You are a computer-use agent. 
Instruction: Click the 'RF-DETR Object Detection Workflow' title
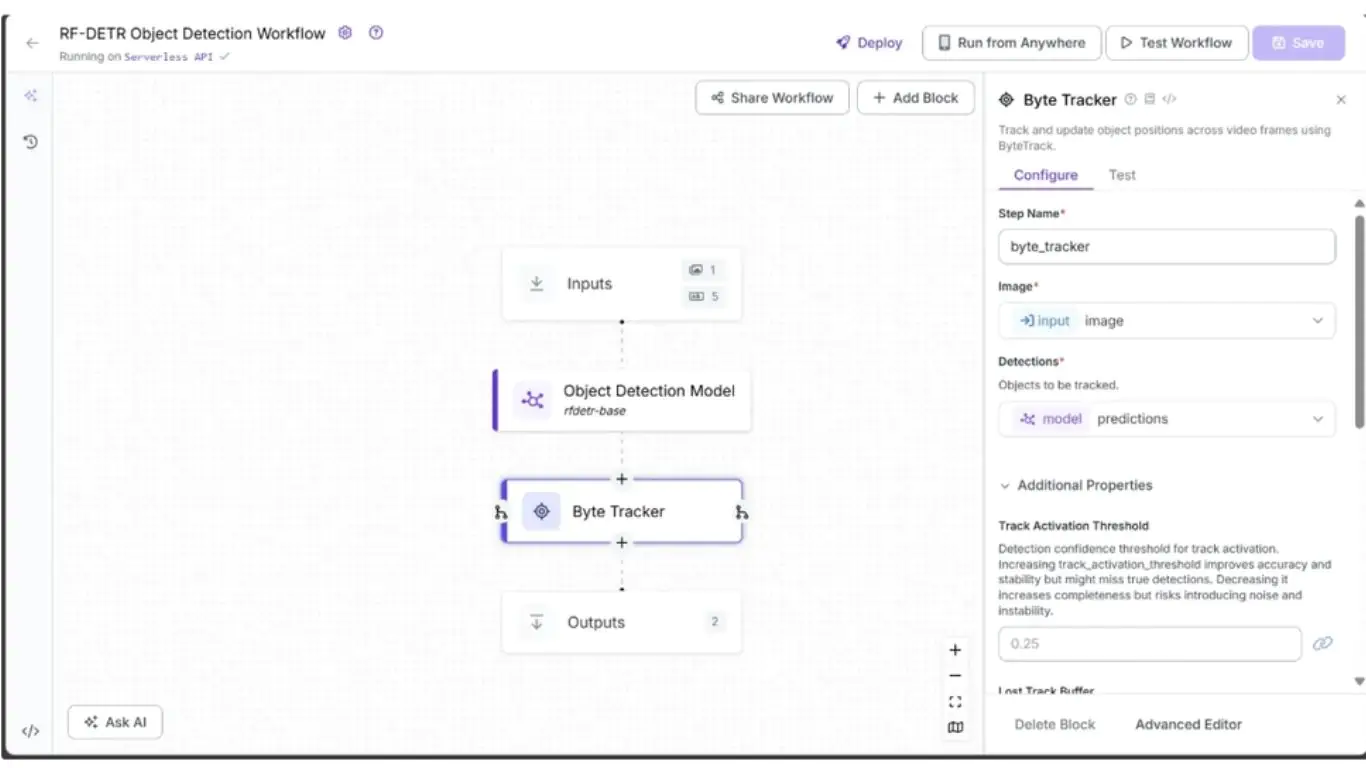coord(192,33)
